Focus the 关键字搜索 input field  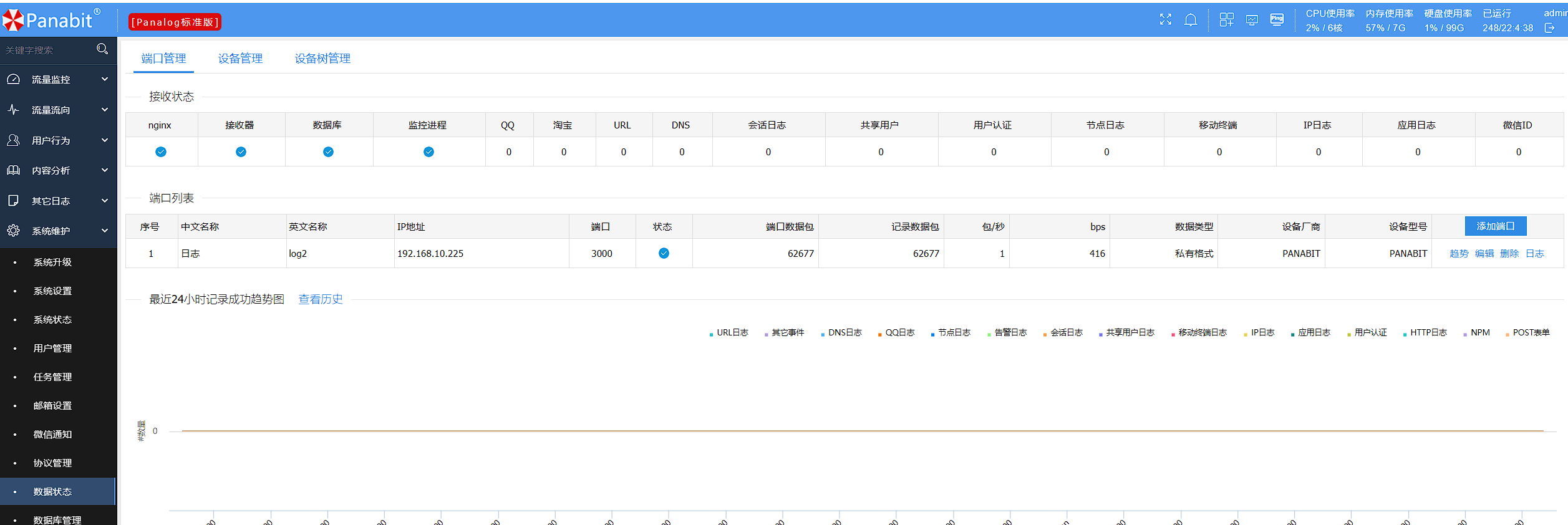click(47, 50)
